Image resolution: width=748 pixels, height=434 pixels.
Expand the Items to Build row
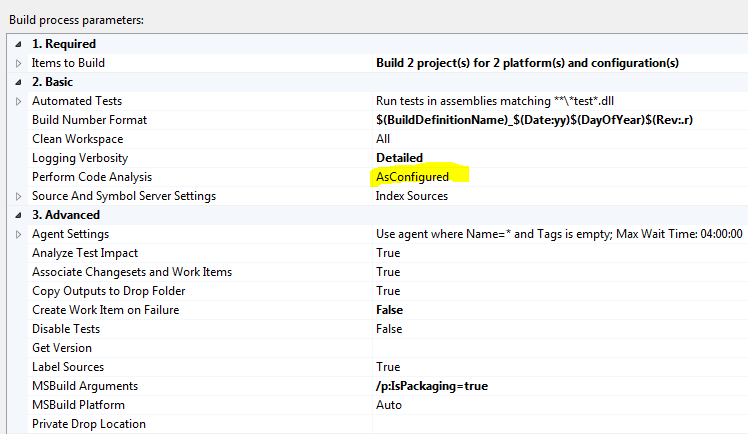pyautogui.click(x=18, y=63)
